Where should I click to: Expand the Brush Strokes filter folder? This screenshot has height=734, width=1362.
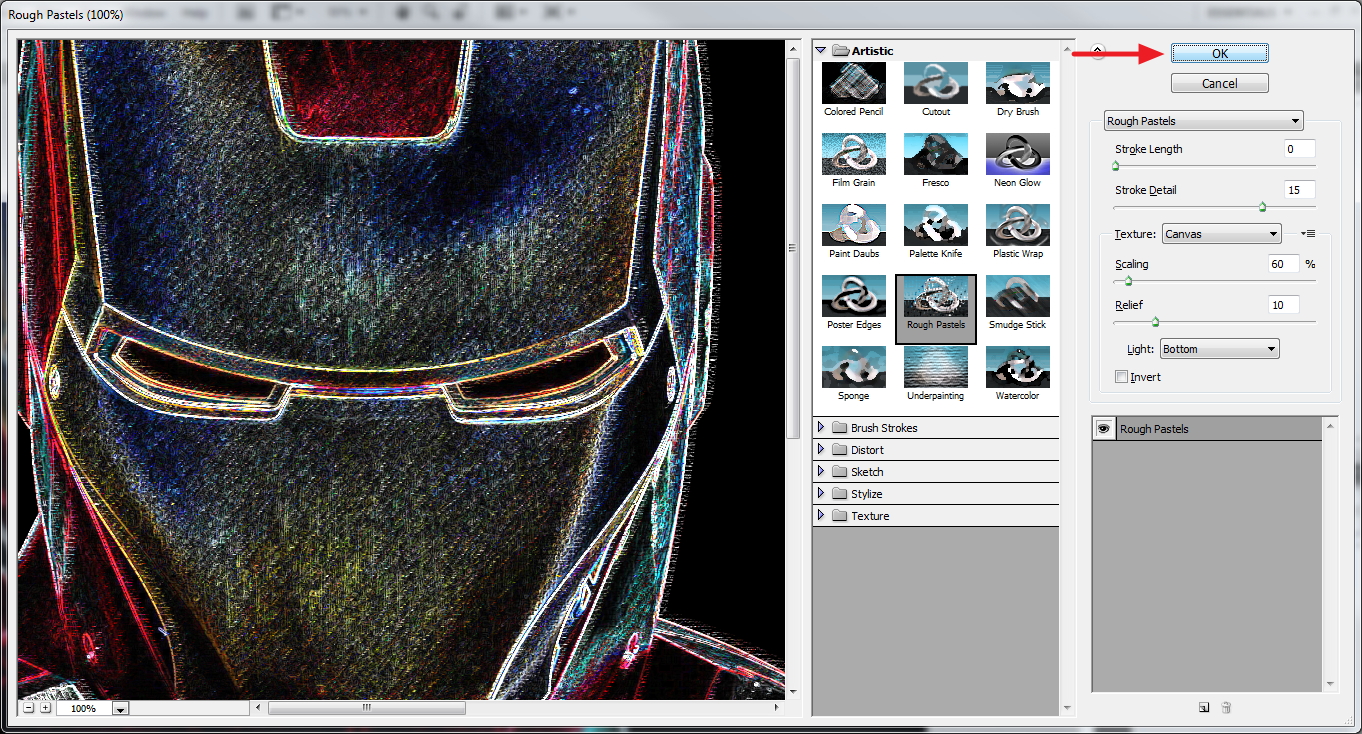pos(821,427)
